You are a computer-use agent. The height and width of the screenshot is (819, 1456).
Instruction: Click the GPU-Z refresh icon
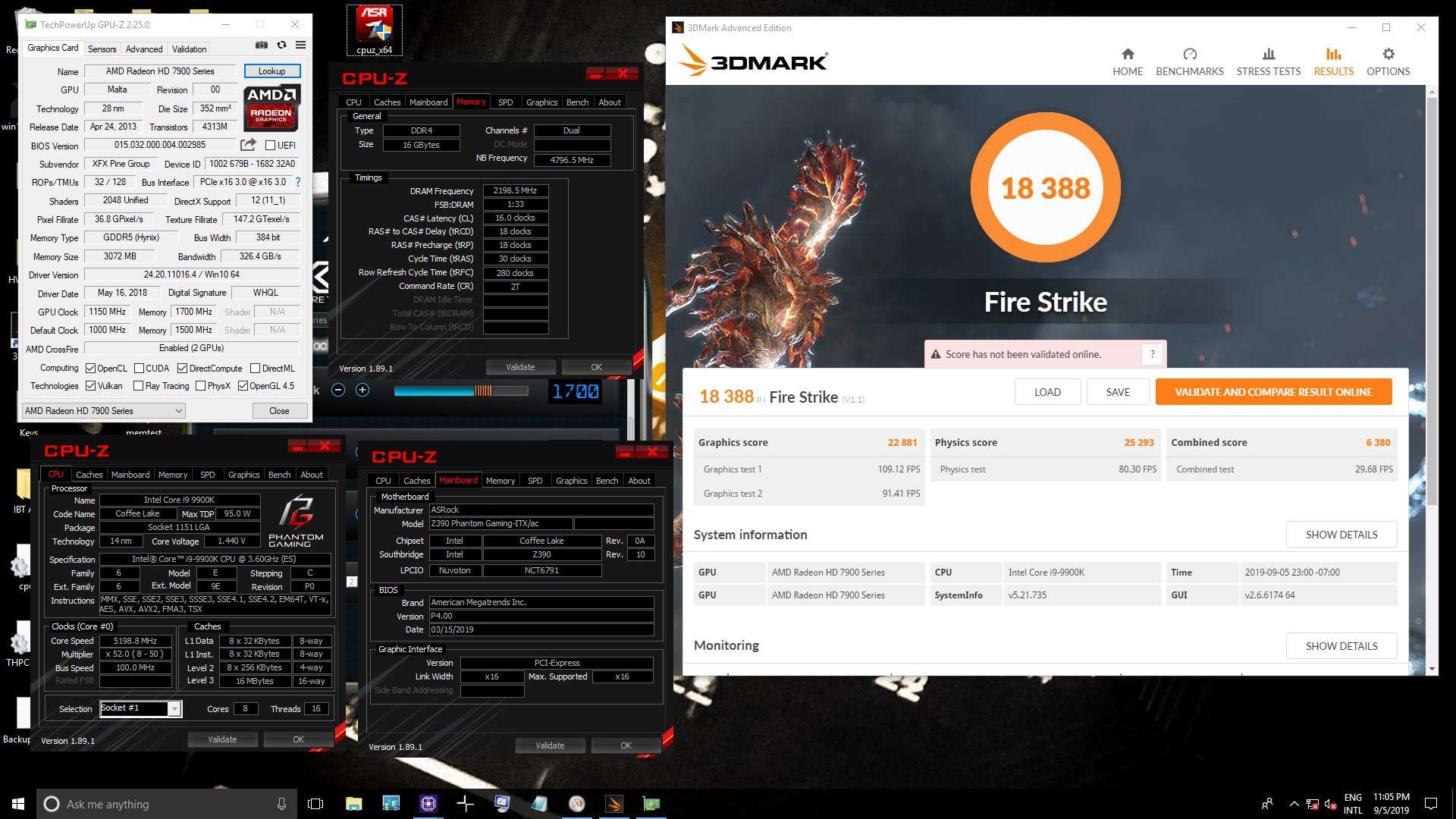[x=281, y=45]
